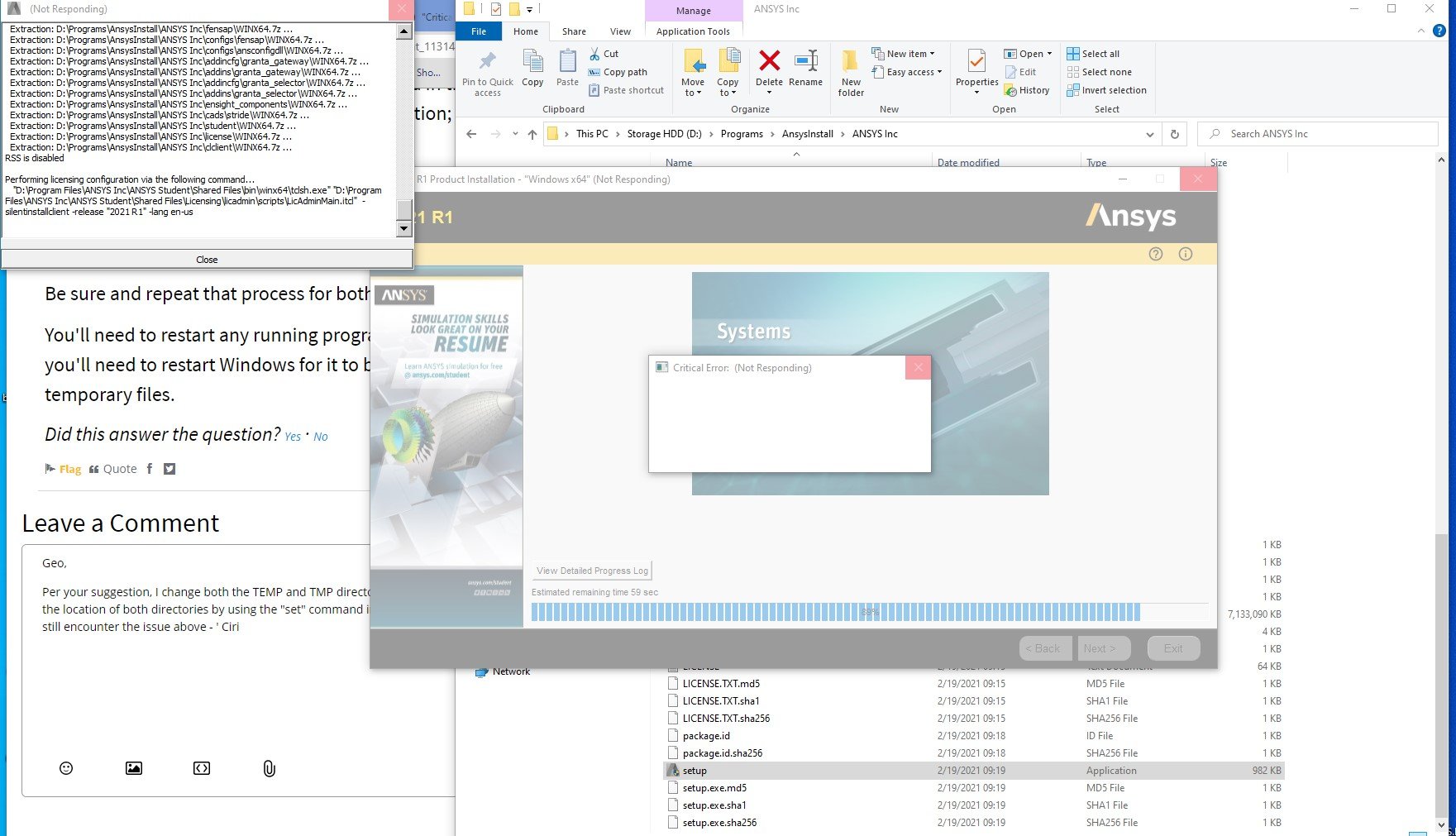Click the Exit button in installer
The width and height of the screenshot is (1456, 836).
pos(1173,648)
